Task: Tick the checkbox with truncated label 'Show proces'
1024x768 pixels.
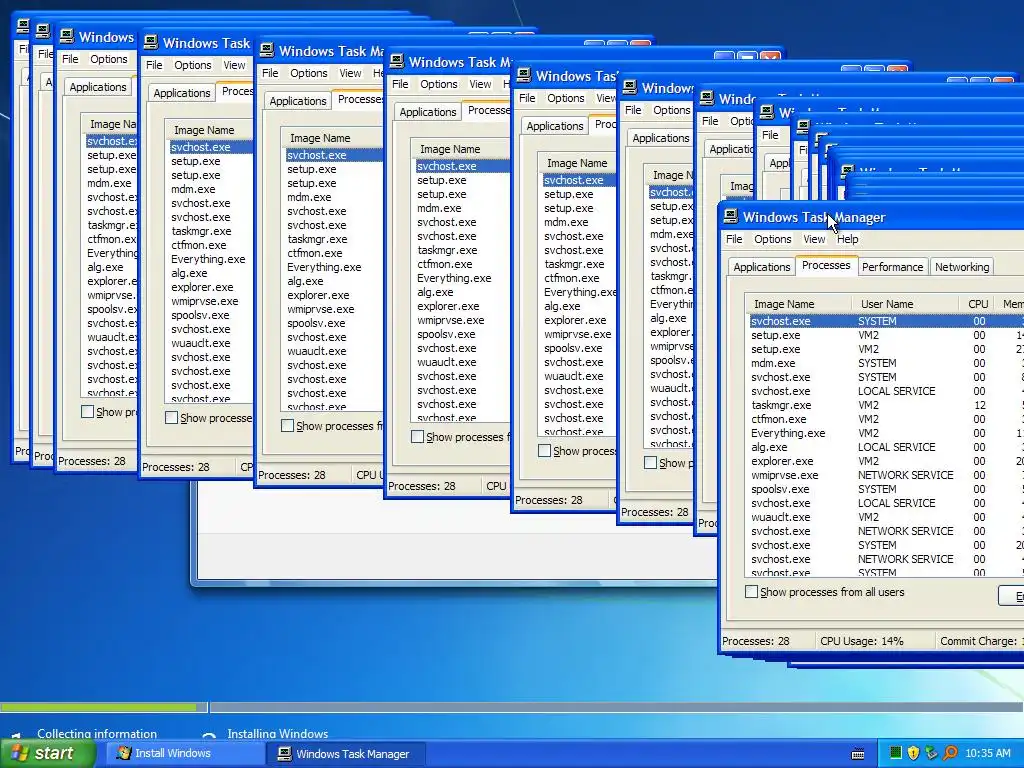Action: [x=544, y=451]
